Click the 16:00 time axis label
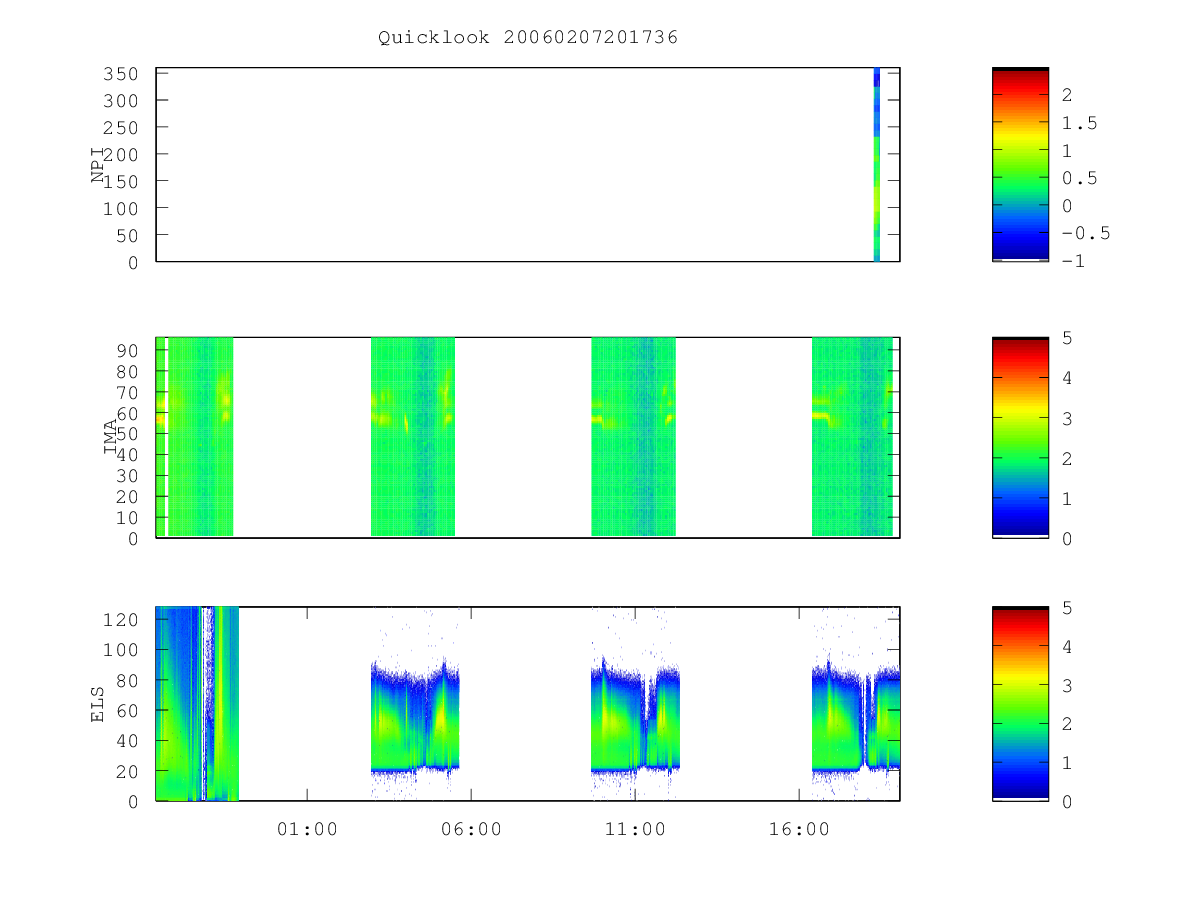This screenshot has width=1200, height=900. pyautogui.click(x=799, y=828)
